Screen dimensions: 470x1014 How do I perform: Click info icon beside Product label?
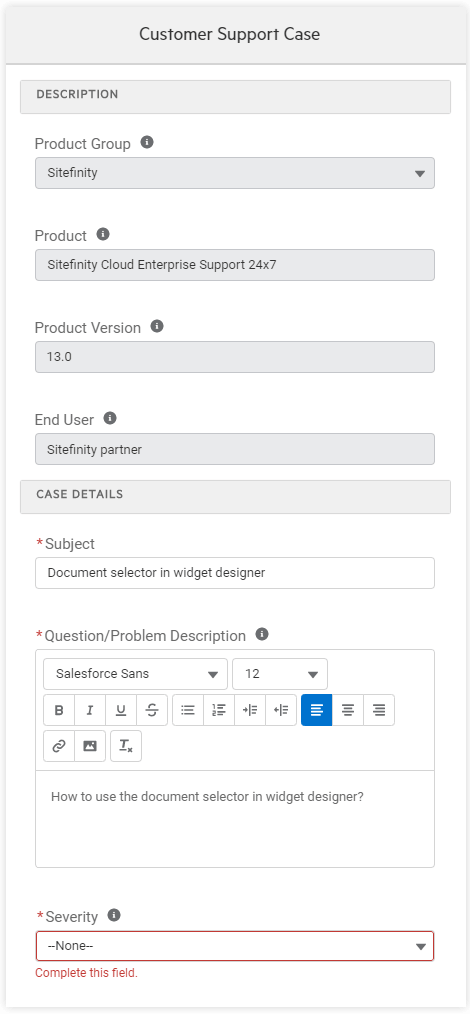[x=103, y=234]
